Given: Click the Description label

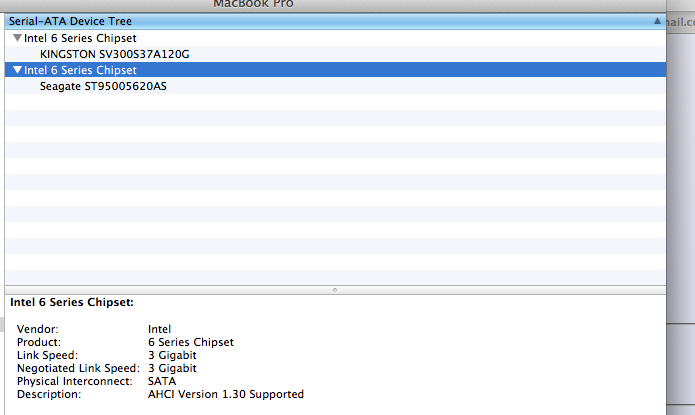Looking at the screenshot, I should click(49, 394).
